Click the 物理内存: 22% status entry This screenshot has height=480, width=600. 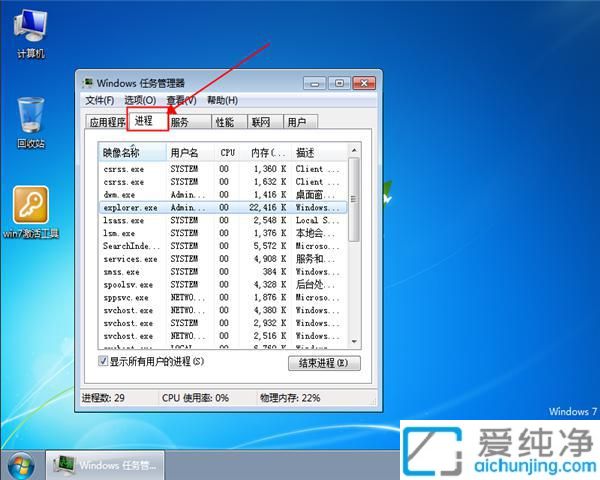point(290,398)
